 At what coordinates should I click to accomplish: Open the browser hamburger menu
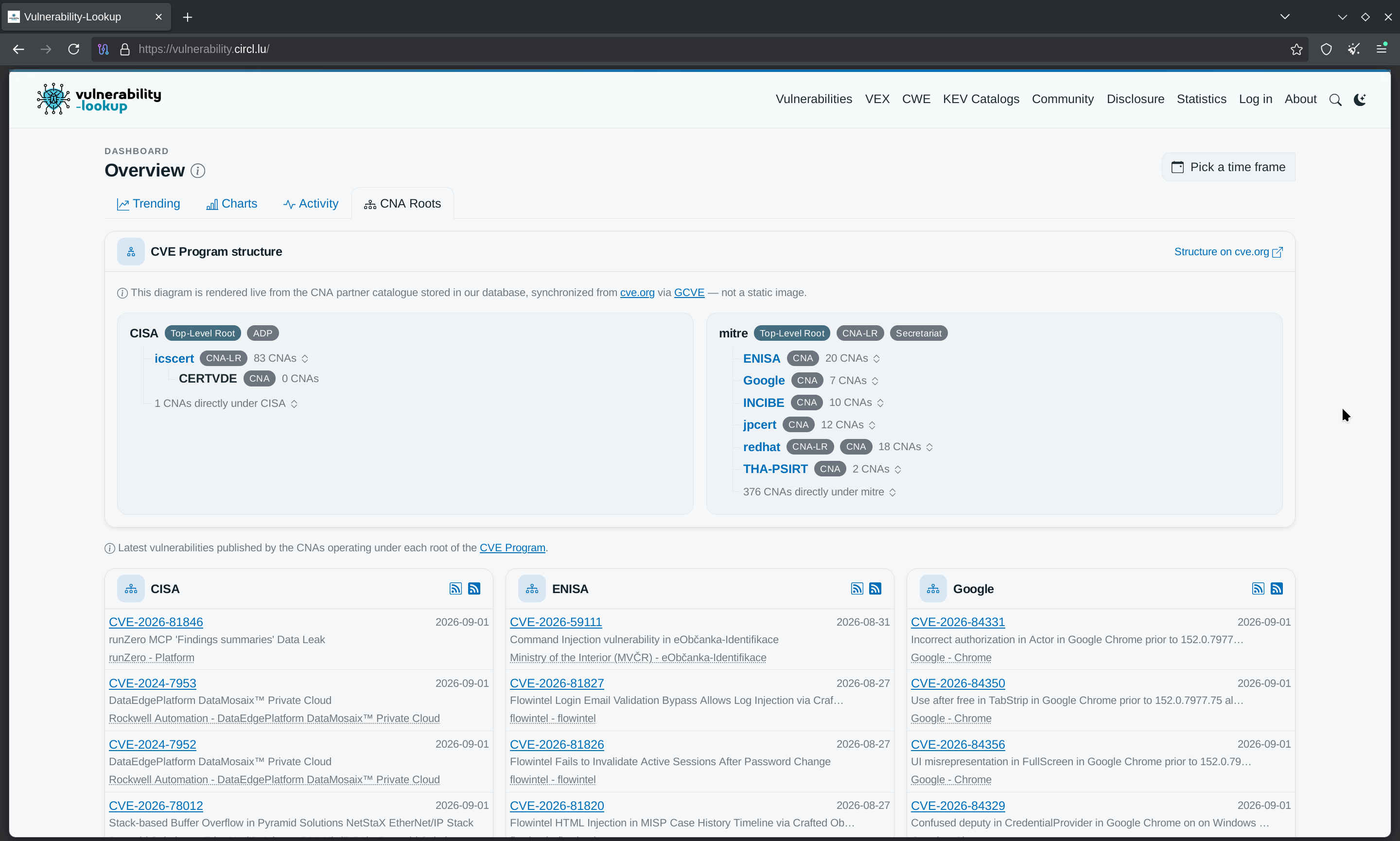pyautogui.click(x=1382, y=49)
